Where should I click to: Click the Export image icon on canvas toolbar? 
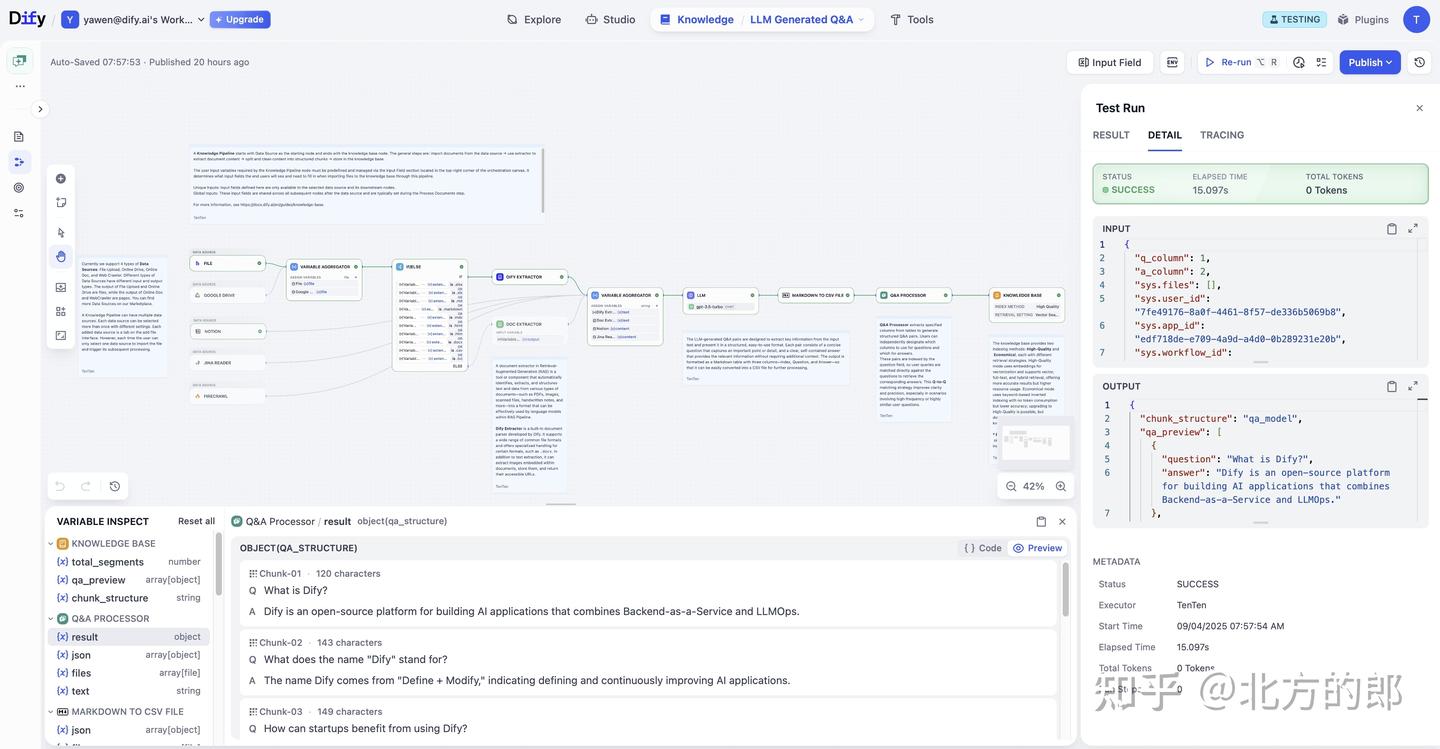[61, 287]
